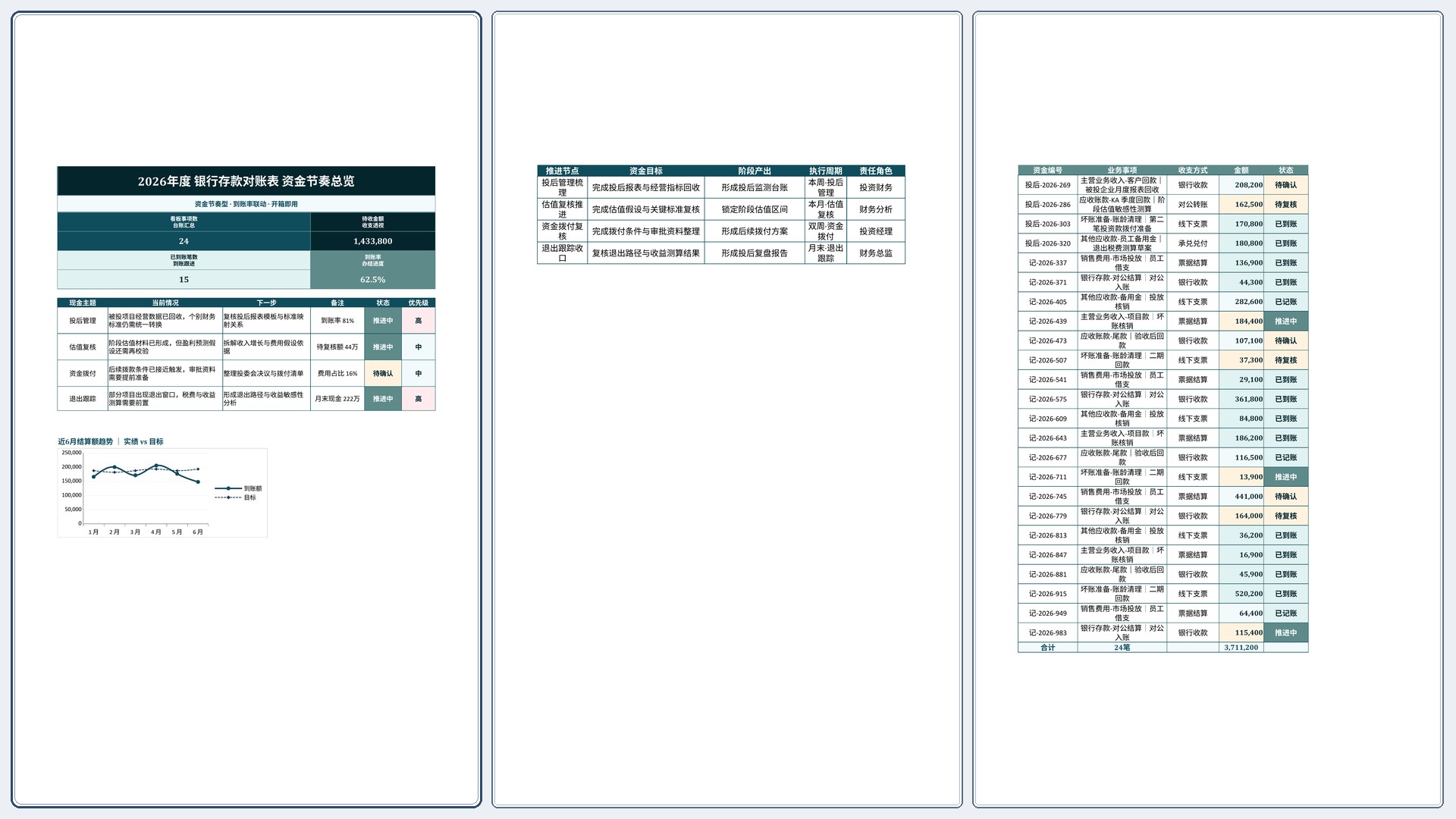Click the '业务事项' column header

pyautogui.click(x=1122, y=171)
